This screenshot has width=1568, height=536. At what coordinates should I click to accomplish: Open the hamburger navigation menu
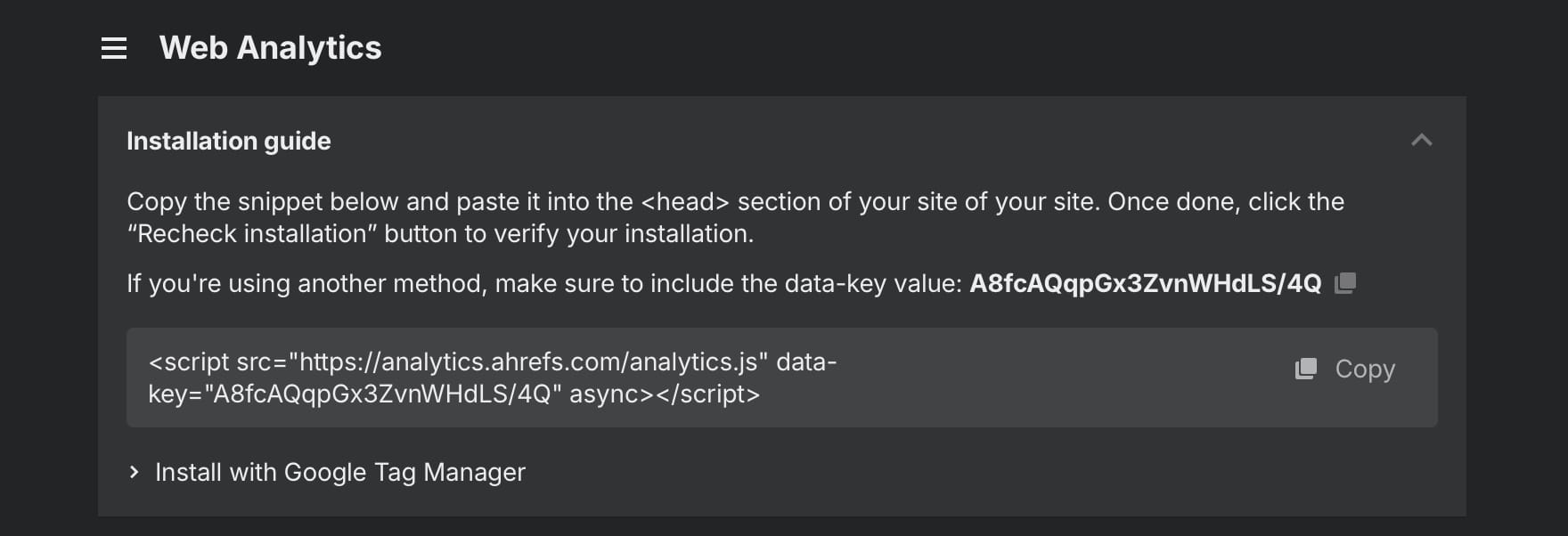[x=114, y=48]
